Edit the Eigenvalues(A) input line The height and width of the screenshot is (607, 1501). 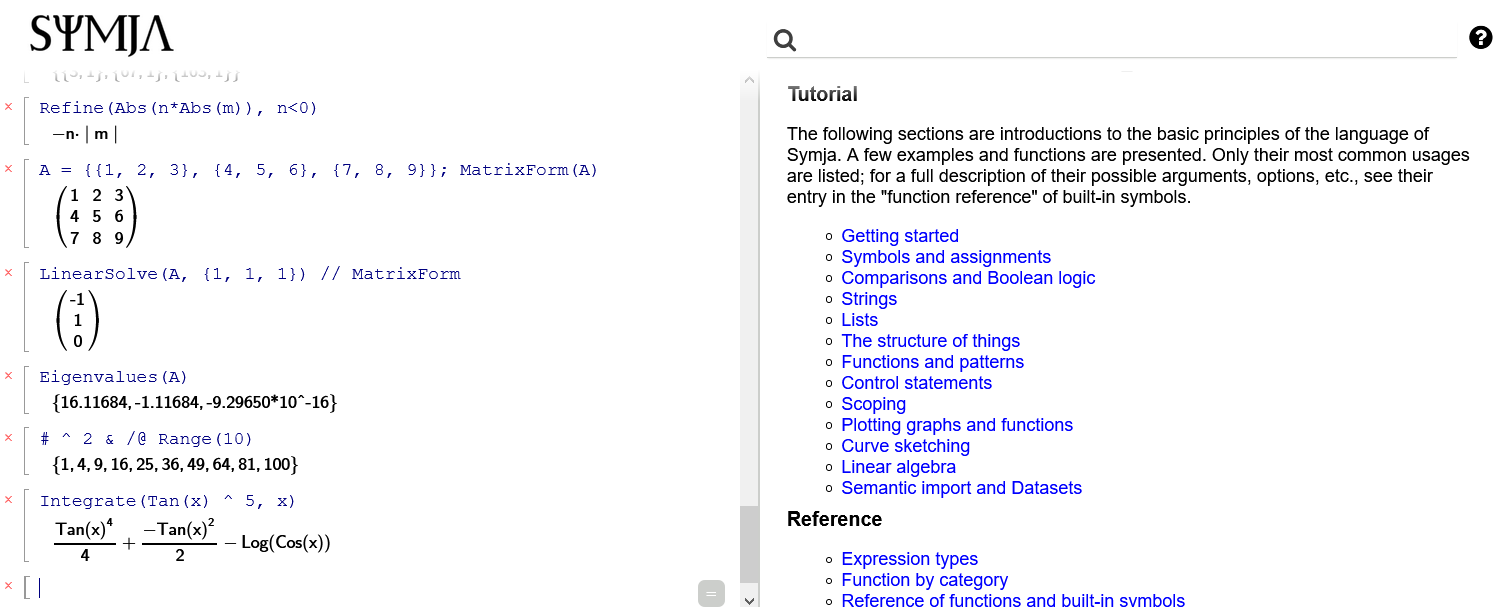[x=114, y=377]
